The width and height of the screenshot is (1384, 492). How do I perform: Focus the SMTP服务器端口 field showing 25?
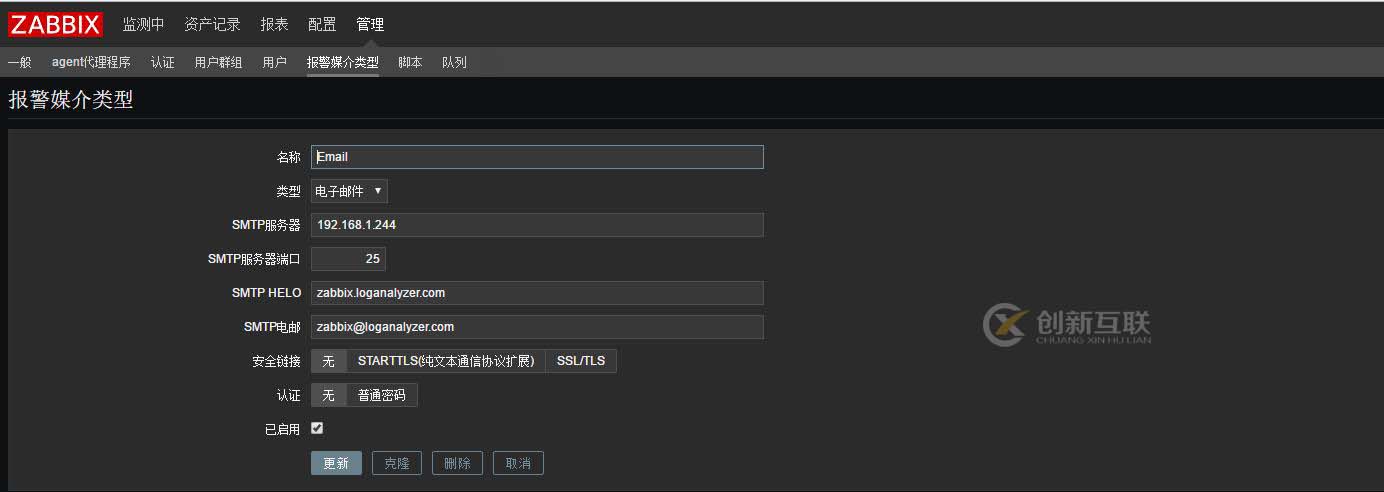348,259
